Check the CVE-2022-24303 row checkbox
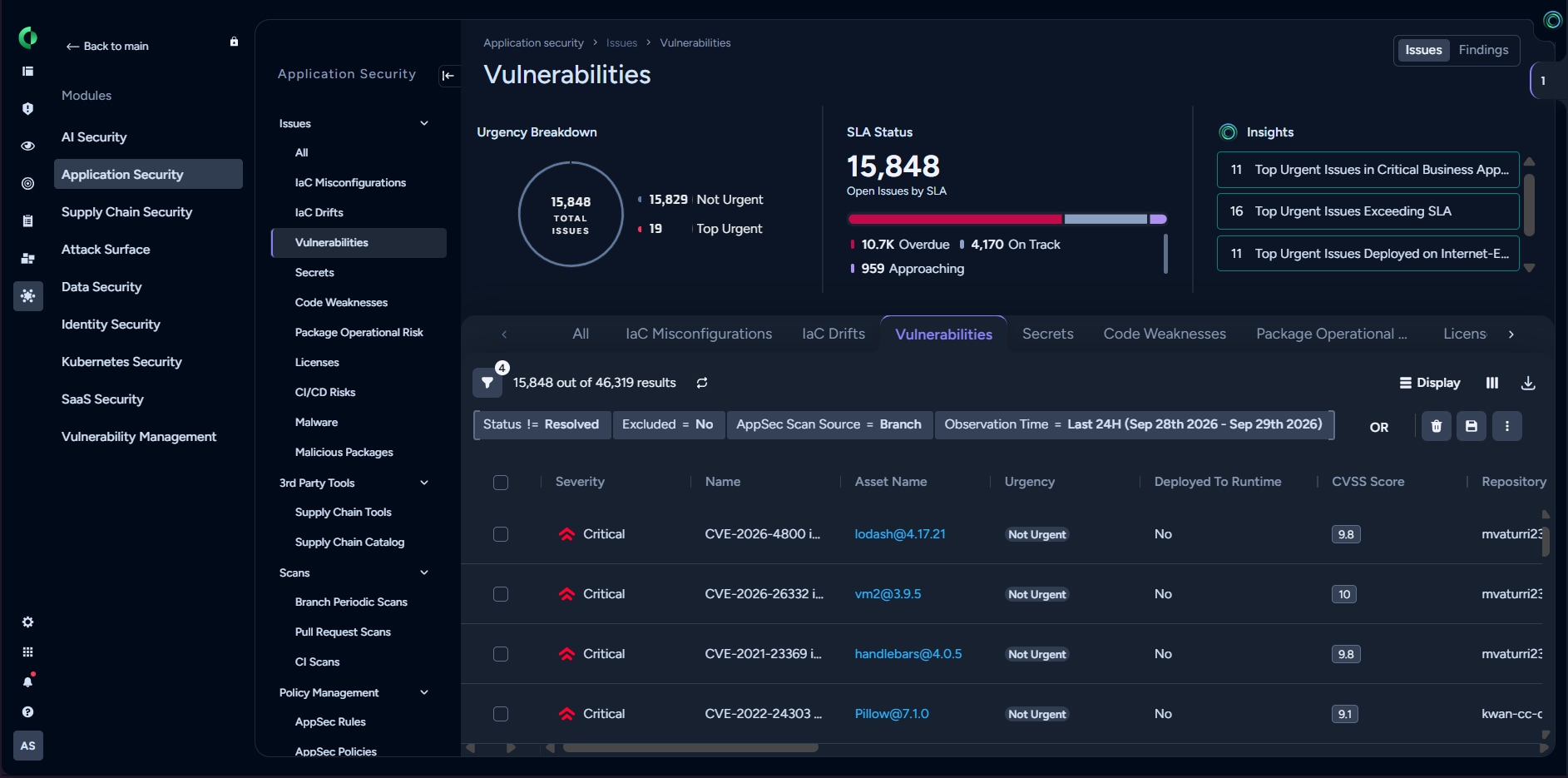 (501, 714)
